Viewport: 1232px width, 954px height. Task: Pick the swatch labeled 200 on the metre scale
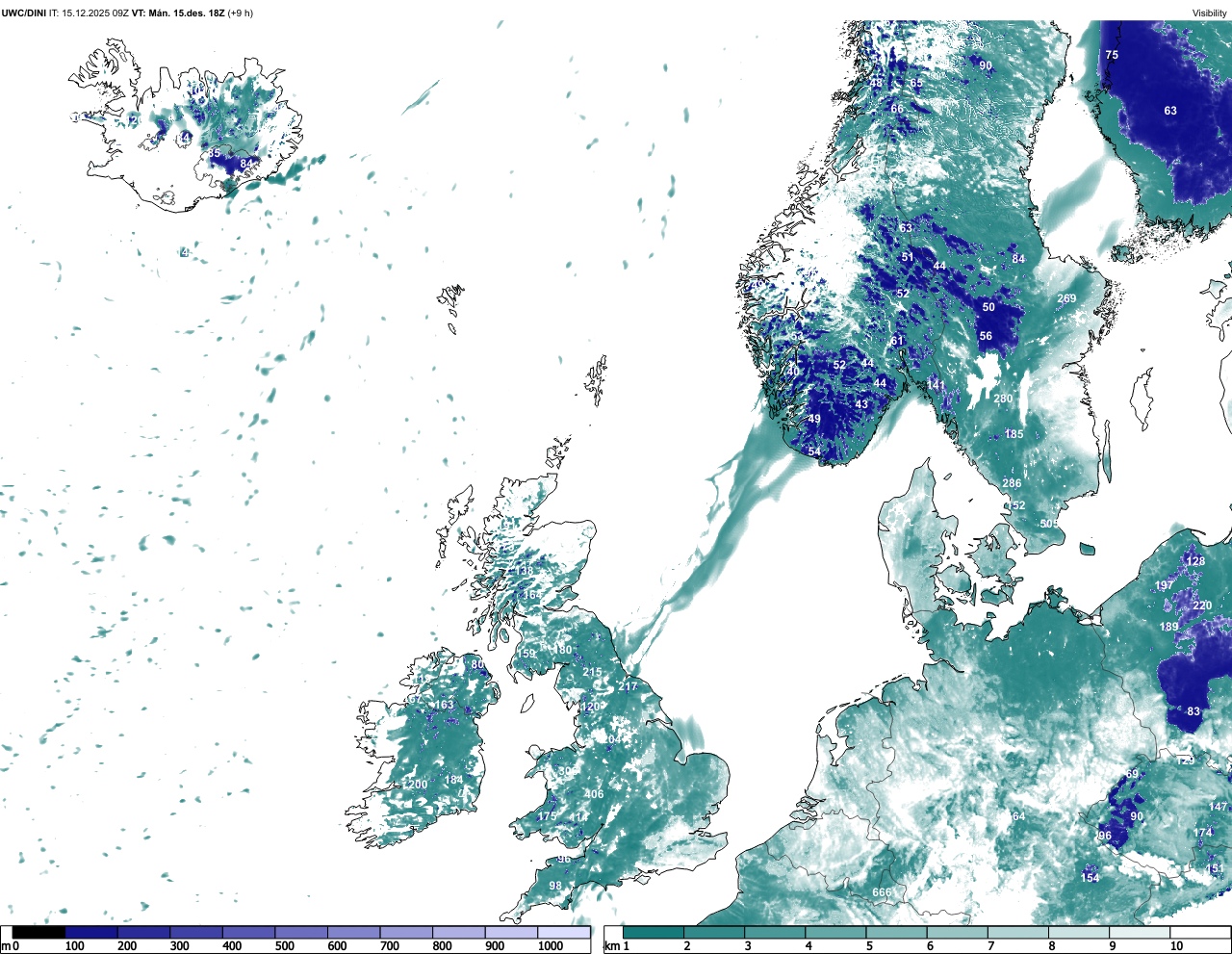(143, 933)
